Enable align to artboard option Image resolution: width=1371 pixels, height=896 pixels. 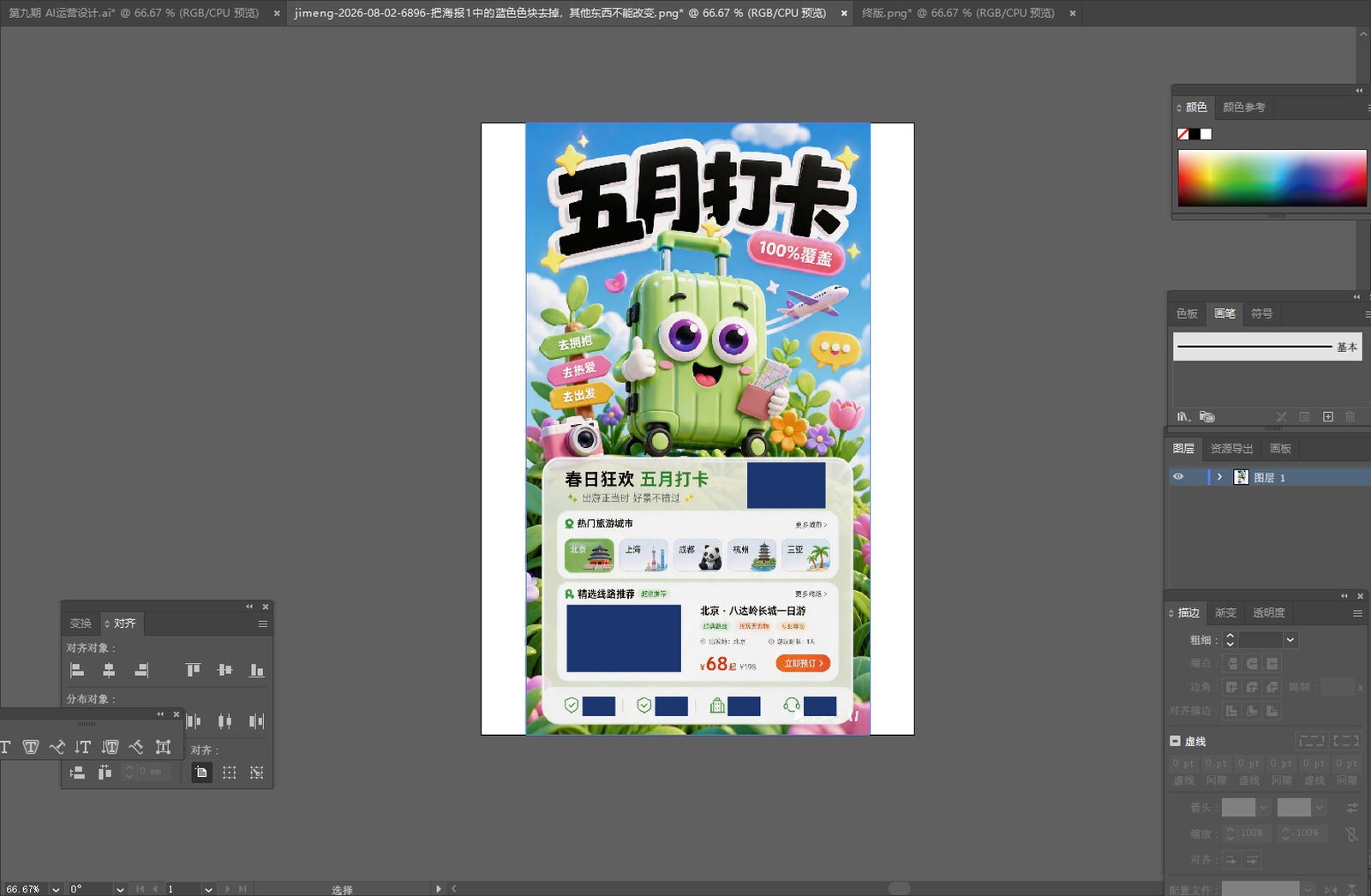201,773
